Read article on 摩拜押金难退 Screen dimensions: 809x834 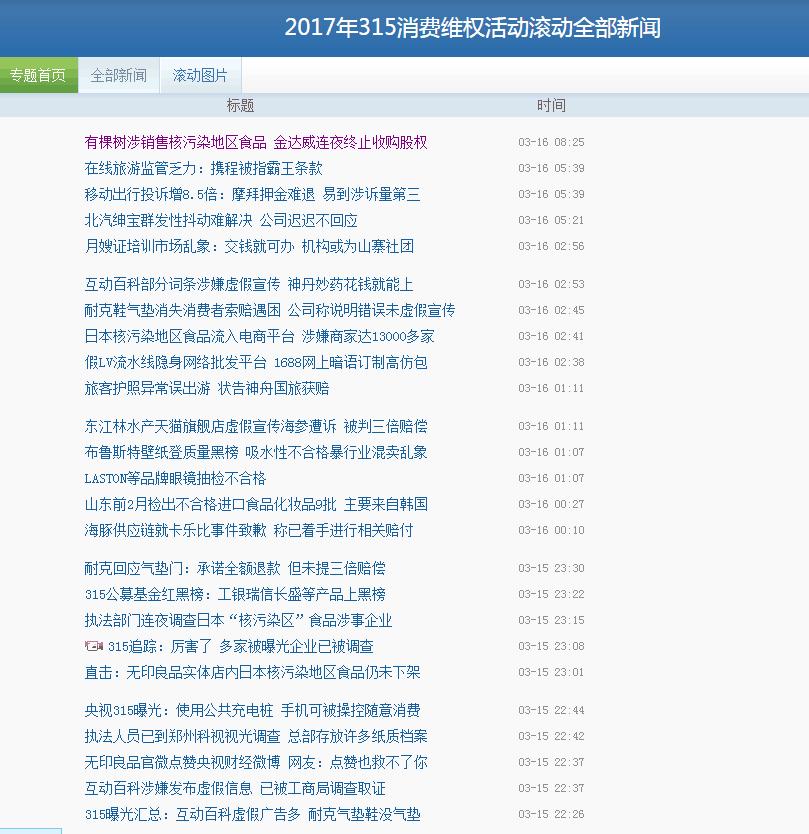tap(244, 194)
